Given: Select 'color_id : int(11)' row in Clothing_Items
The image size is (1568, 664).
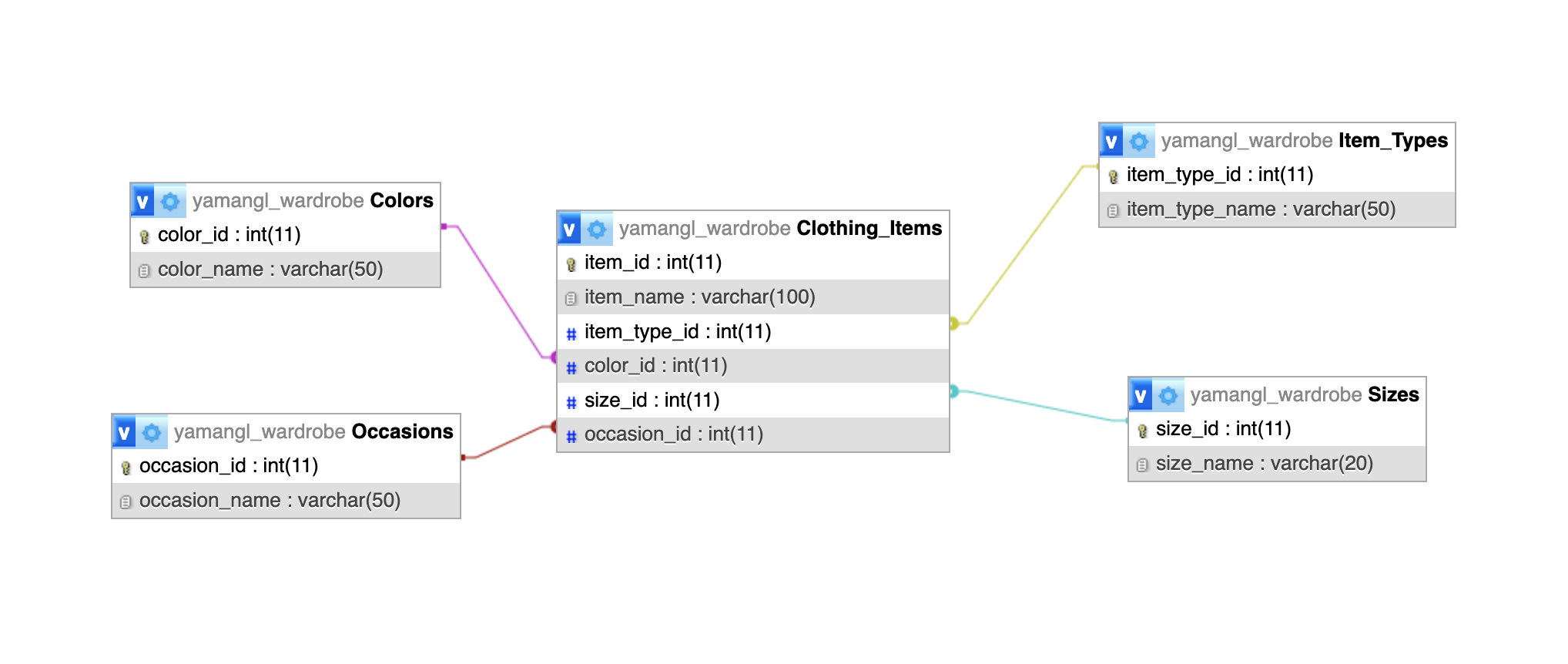Looking at the screenshot, I should (x=753, y=366).
